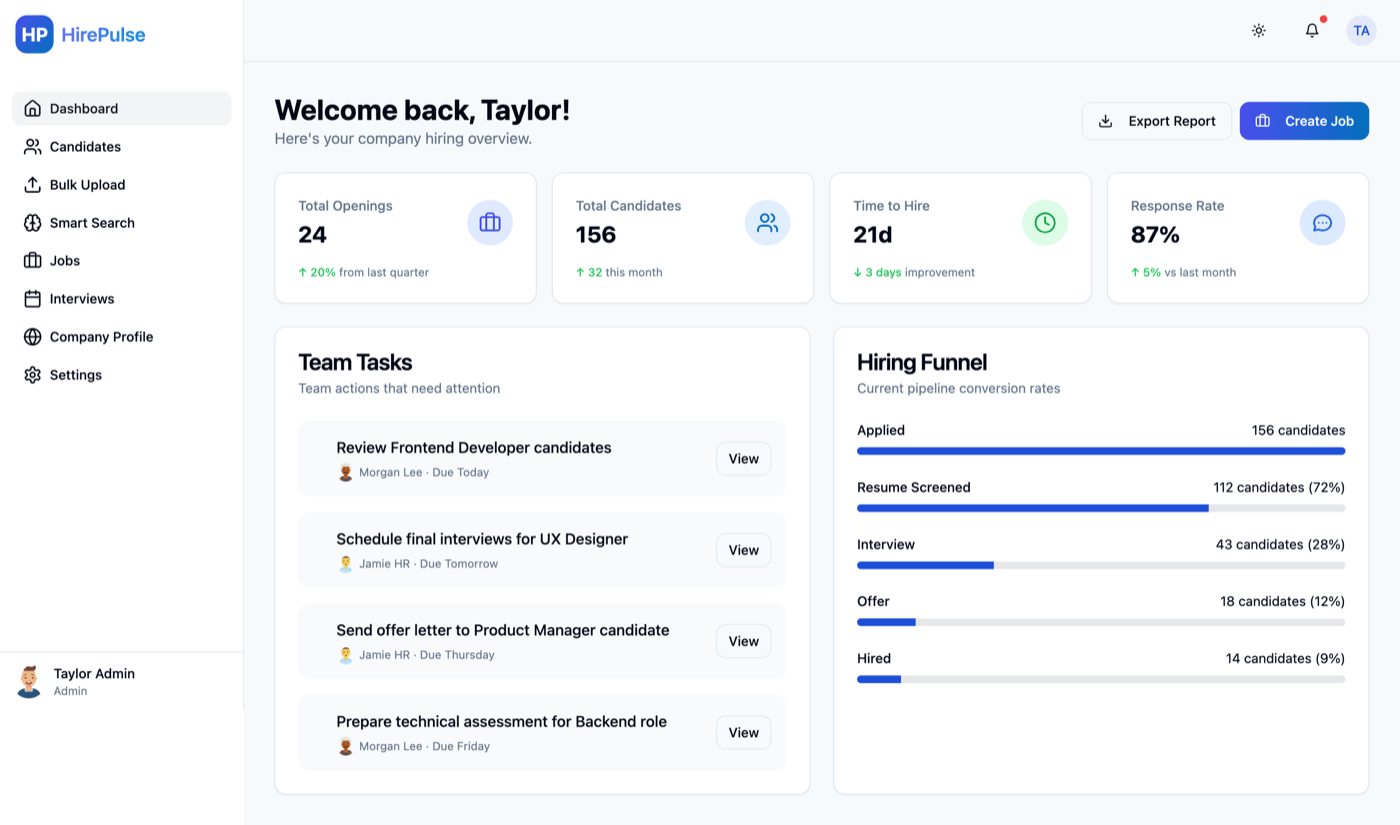Click the people icon on Total Candidates card
1400x825 pixels.
click(767, 222)
